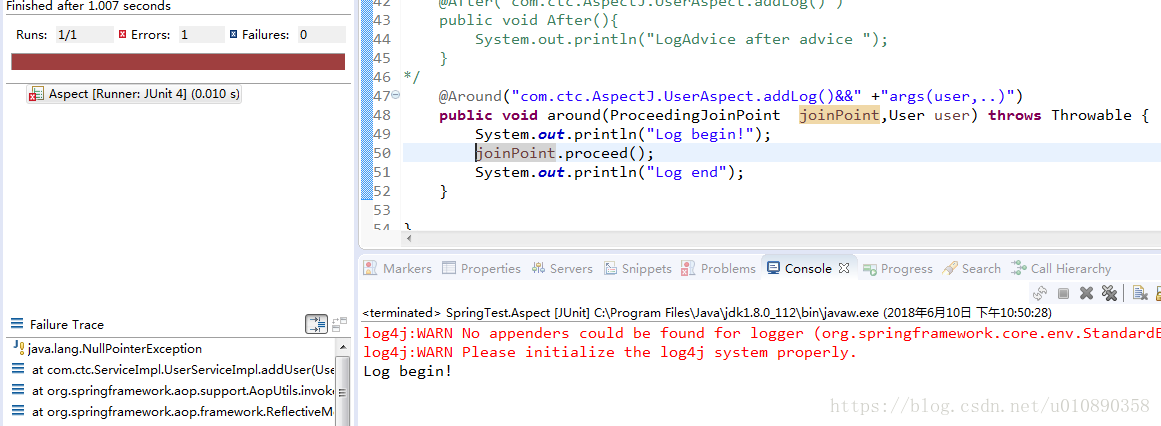The width and height of the screenshot is (1161, 426).
Task: Click the "Log end" string on line 51
Action: 686,173
